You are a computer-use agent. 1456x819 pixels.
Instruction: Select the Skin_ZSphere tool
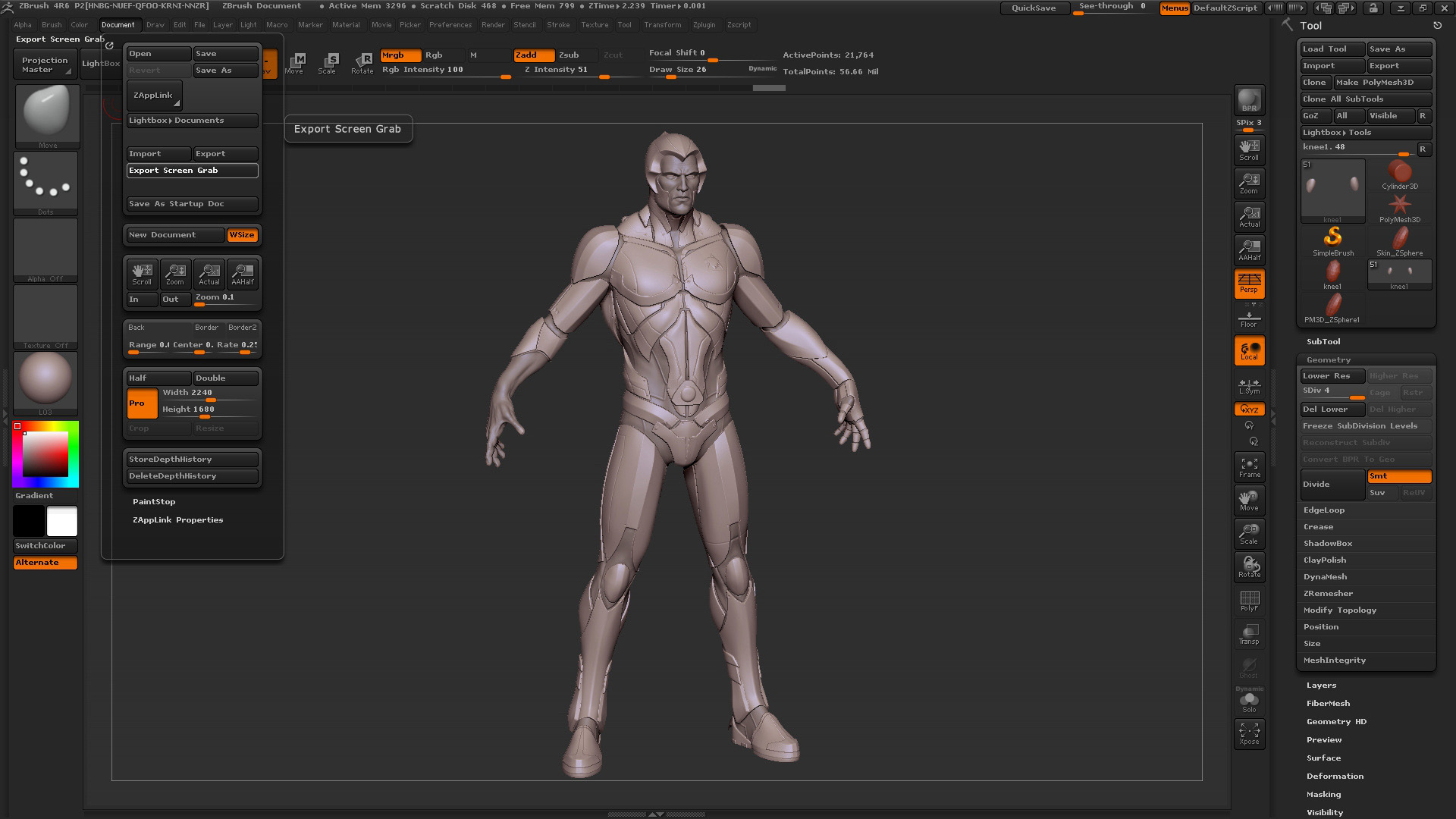[1399, 242]
